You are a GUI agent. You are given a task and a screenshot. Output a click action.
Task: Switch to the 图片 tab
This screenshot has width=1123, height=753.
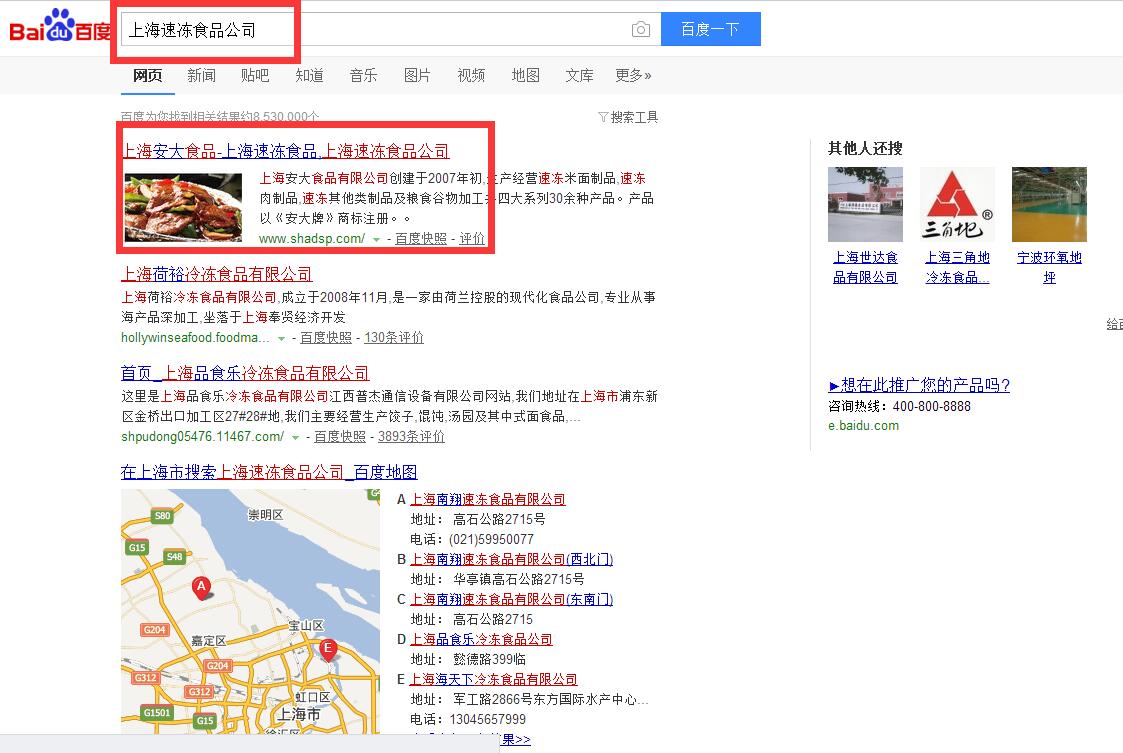pos(417,75)
